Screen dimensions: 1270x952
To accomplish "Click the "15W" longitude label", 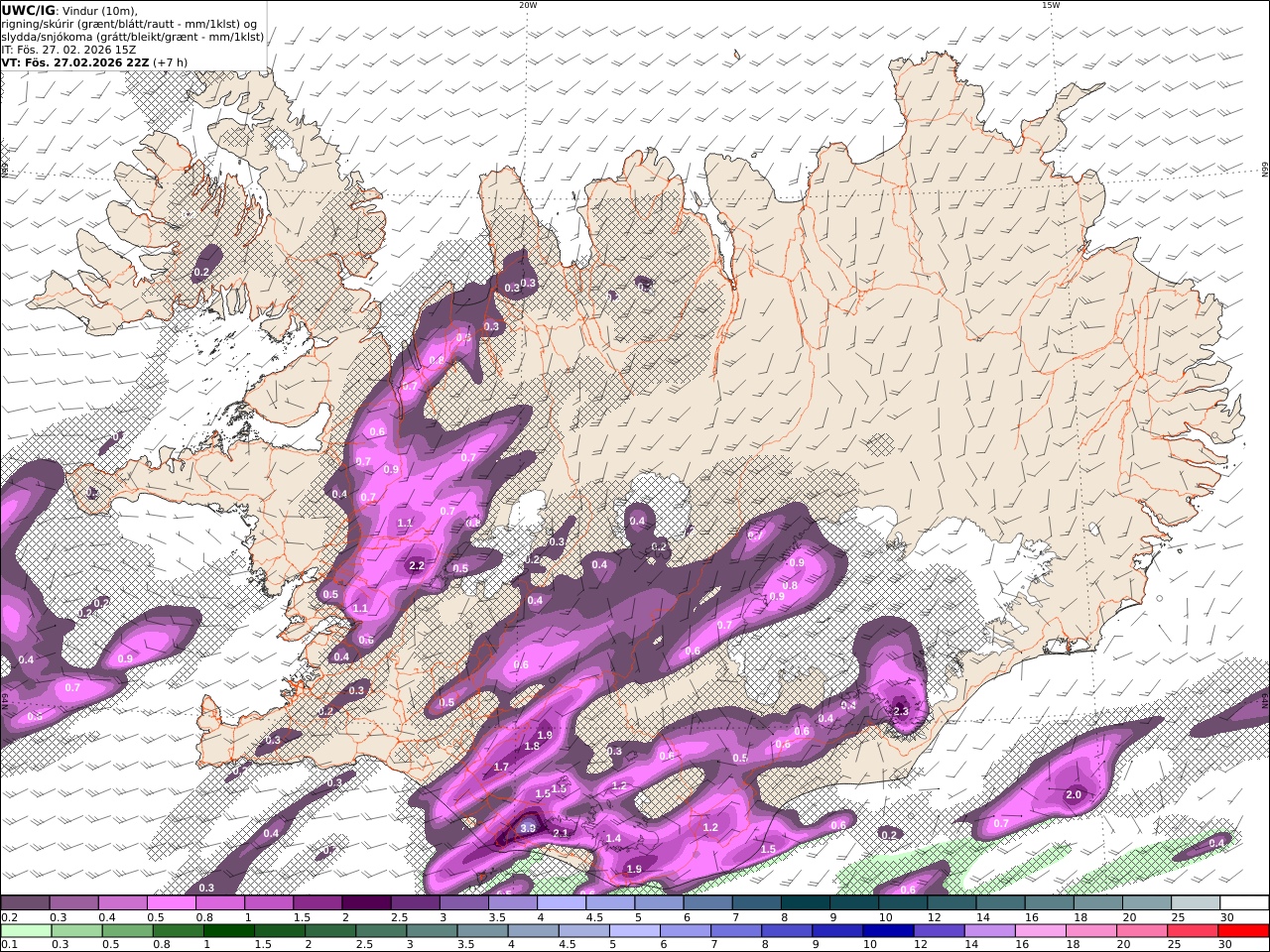I will pos(1051,5).
